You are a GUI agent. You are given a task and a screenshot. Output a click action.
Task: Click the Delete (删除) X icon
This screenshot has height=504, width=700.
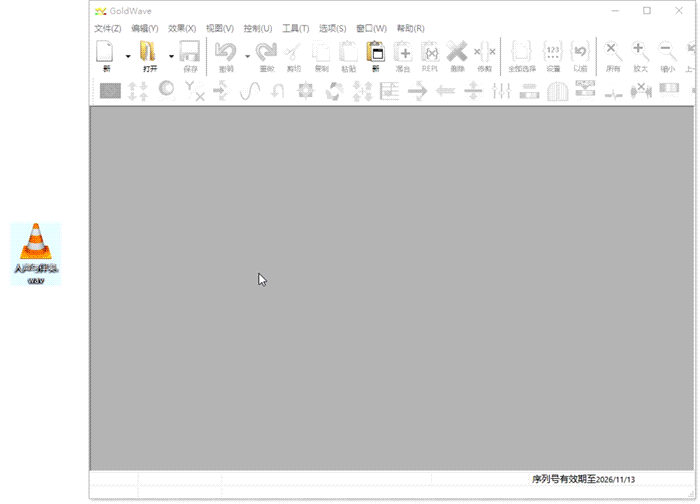(457, 52)
